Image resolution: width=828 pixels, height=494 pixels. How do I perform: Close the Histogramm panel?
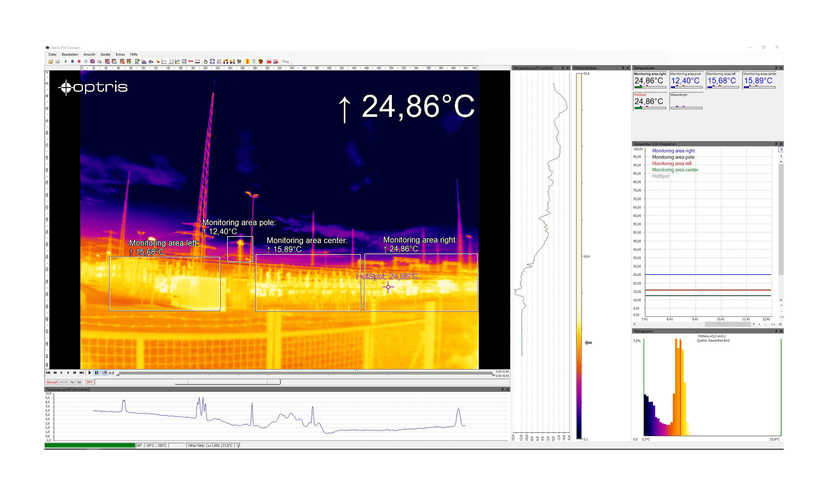[781, 331]
